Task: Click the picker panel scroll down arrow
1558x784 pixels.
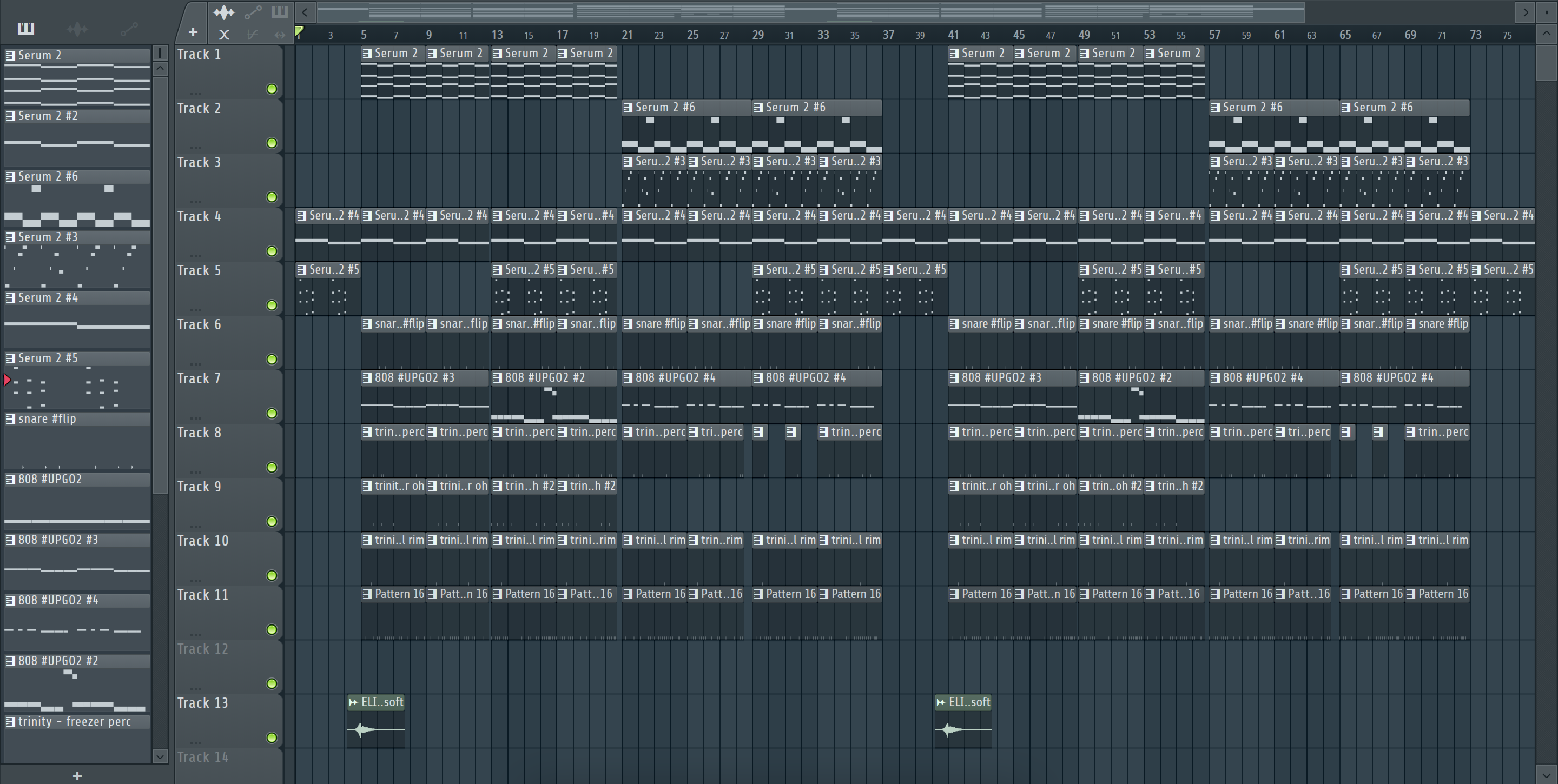Action: tap(160, 755)
